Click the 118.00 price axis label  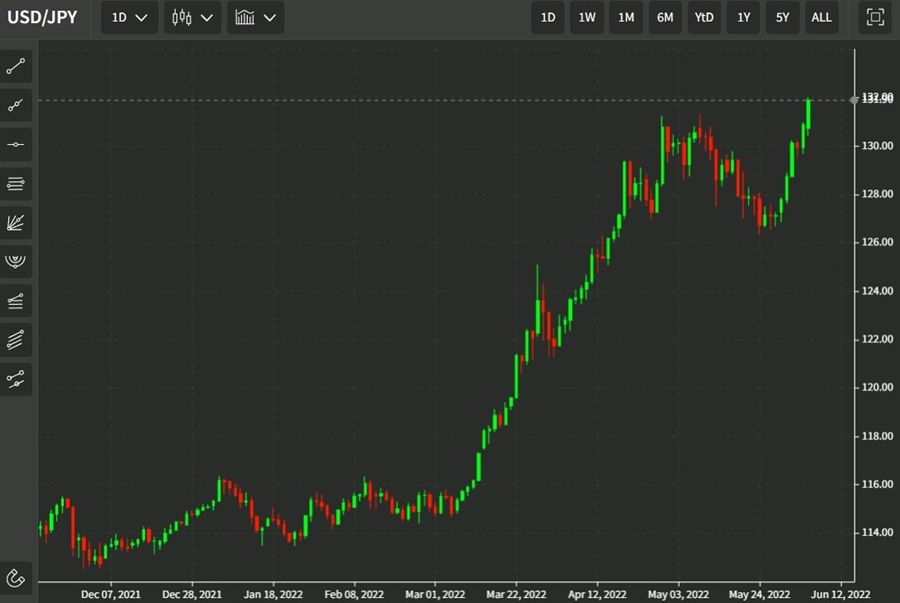point(877,436)
